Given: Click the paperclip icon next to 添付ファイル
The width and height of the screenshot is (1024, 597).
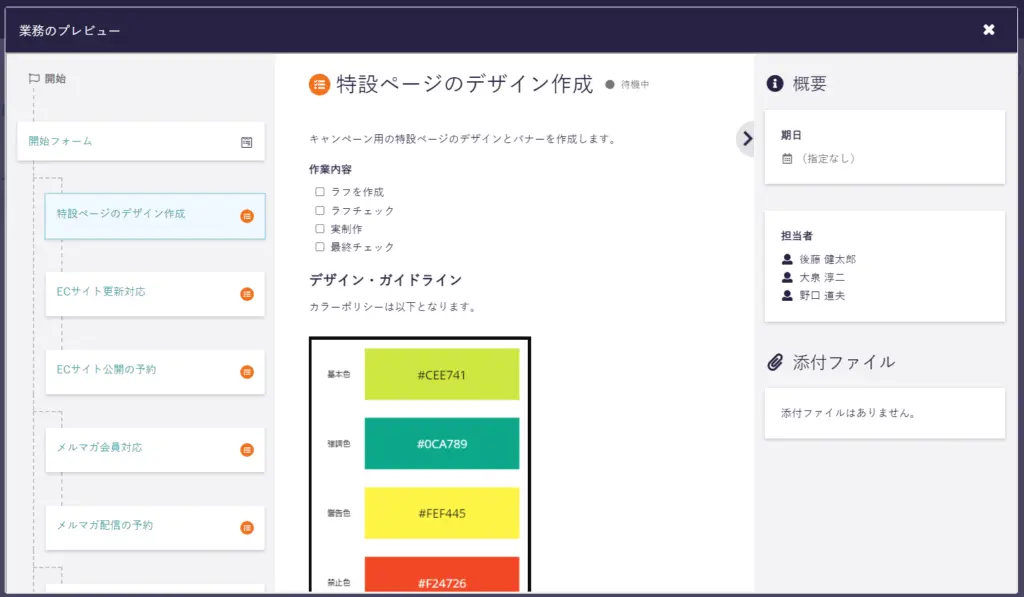Looking at the screenshot, I should pos(774,362).
